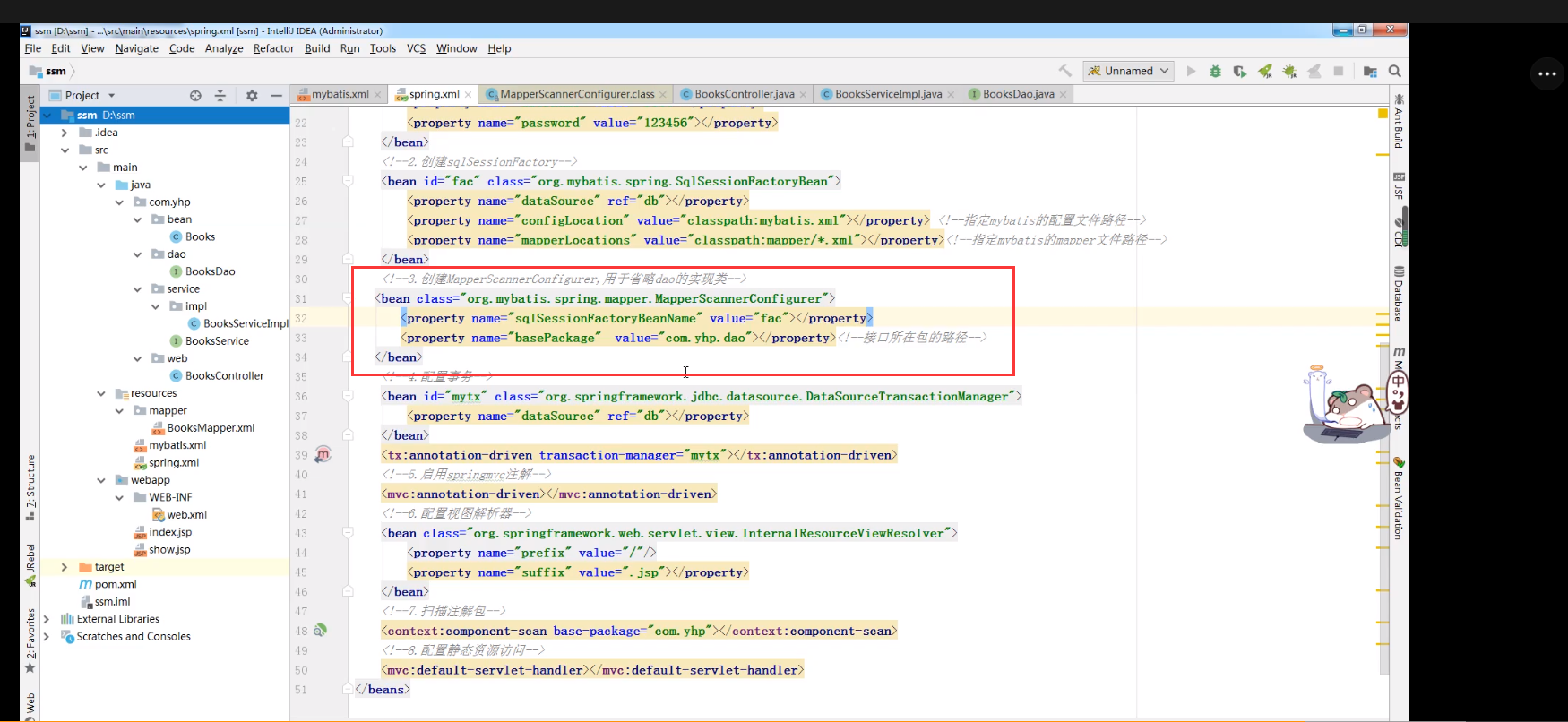This screenshot has width=1568, height=722.
Task: Run Unnamed with coverage
Action: pyautogui.click(x=1240, y=71)
